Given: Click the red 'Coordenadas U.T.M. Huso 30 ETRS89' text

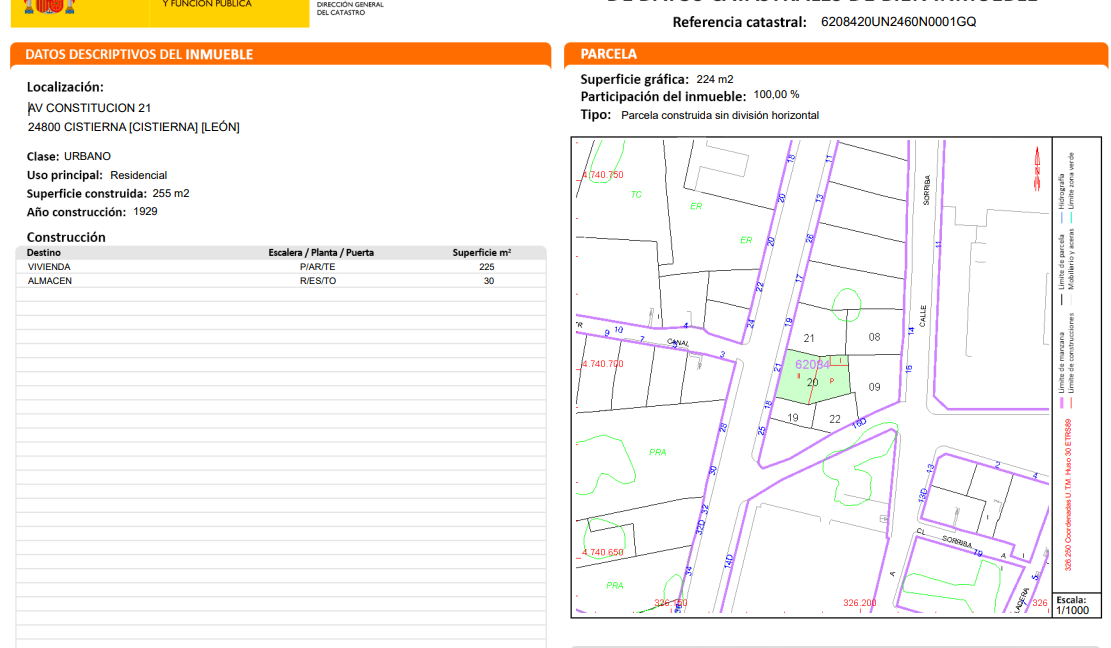Looking at the screenshot, I should [x=1068, y=495].
